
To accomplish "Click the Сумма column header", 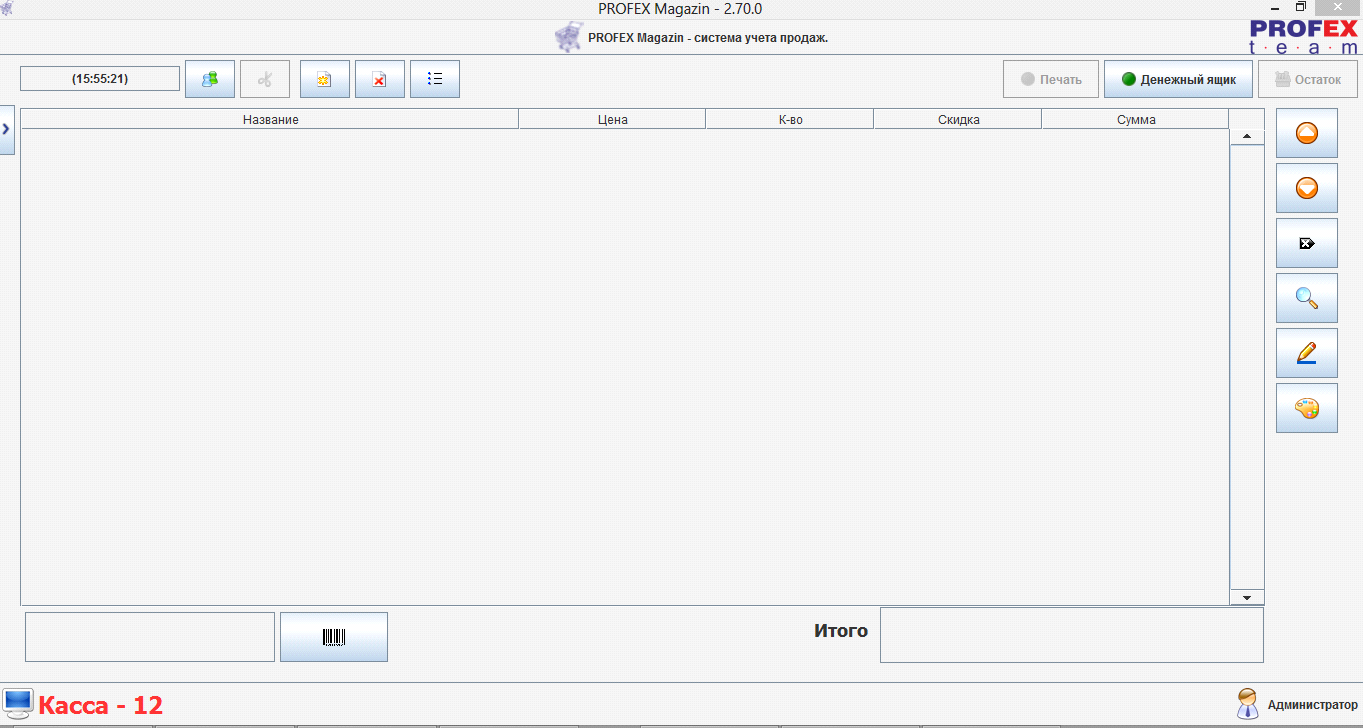I will click(x=1136, y=119).
